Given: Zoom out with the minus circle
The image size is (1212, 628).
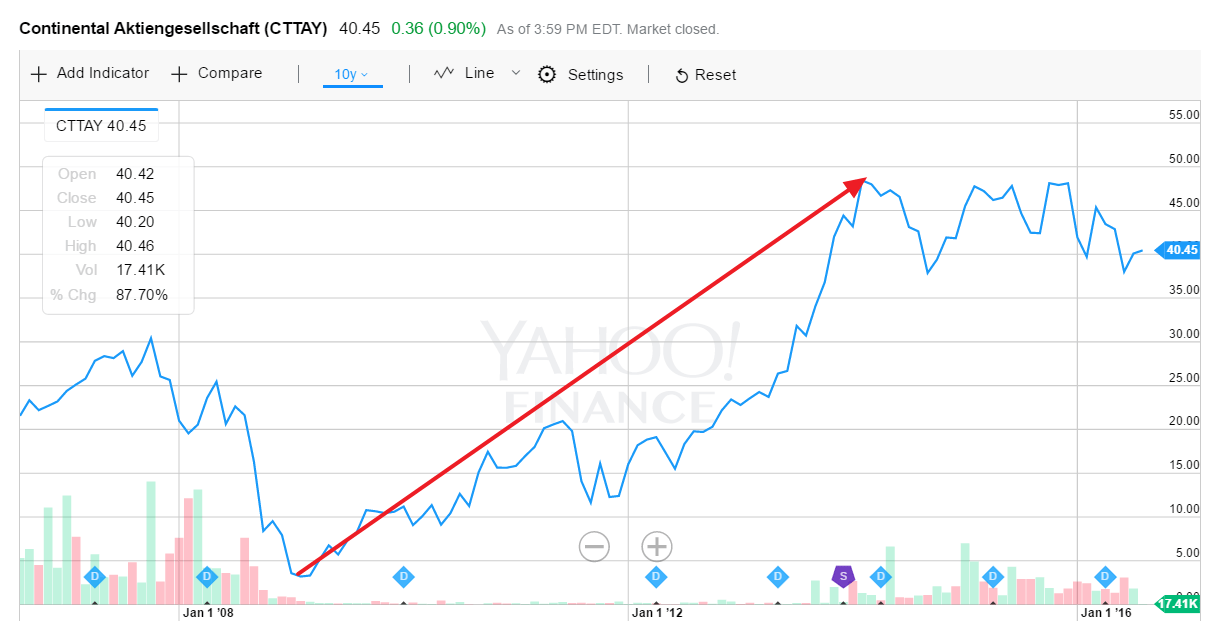Looking at the screenshot, I should coord(594,547).
